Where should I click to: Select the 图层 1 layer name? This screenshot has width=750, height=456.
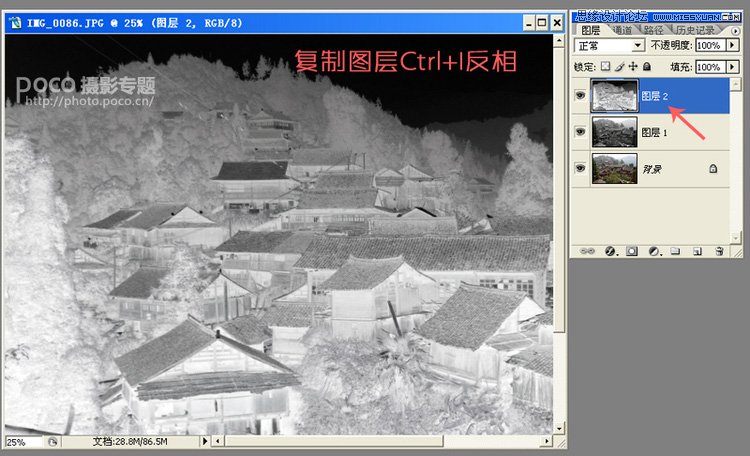pyautogui.click(x=654, y=133)
